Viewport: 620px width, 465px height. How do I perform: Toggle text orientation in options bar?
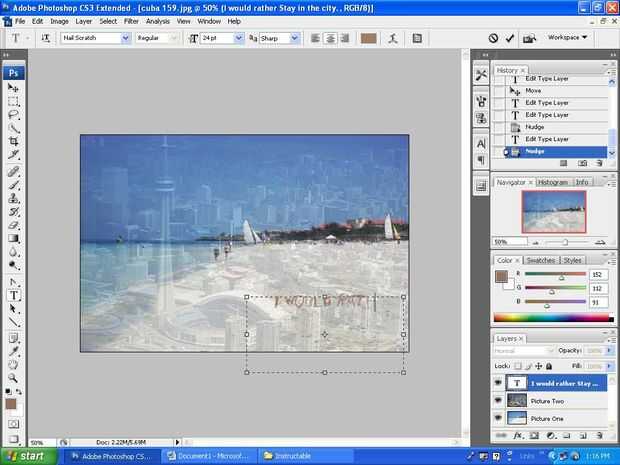tap(46, 38)
